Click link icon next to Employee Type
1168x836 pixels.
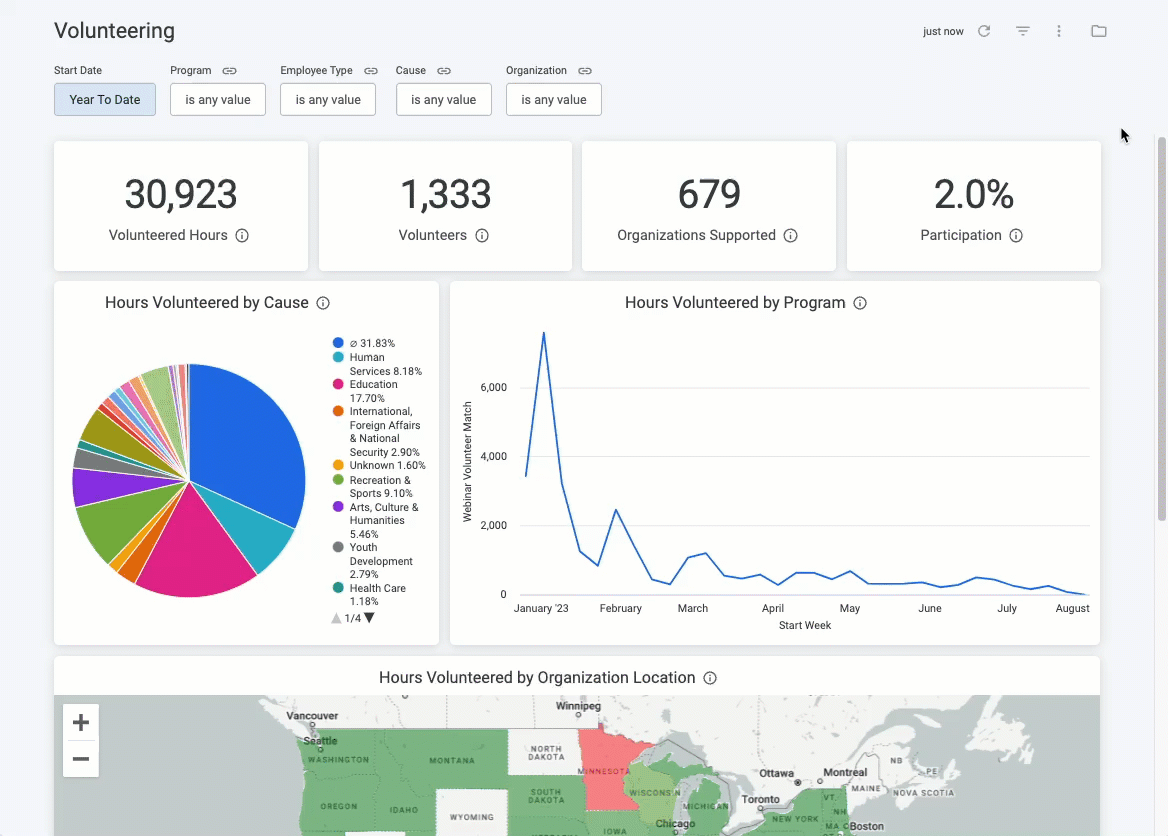[371, 71]
